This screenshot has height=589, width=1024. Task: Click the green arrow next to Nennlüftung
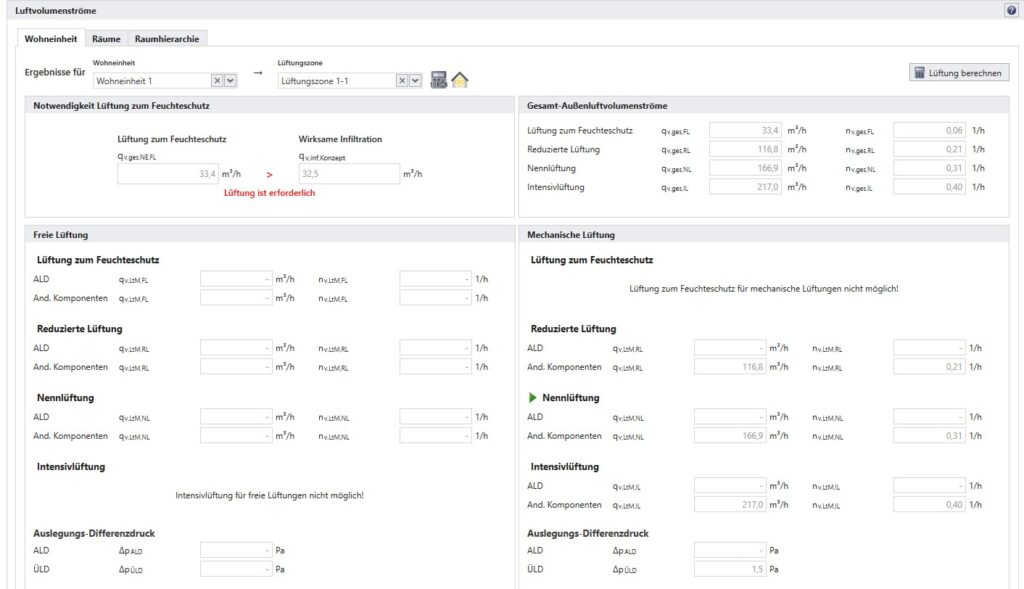(533, 398)
